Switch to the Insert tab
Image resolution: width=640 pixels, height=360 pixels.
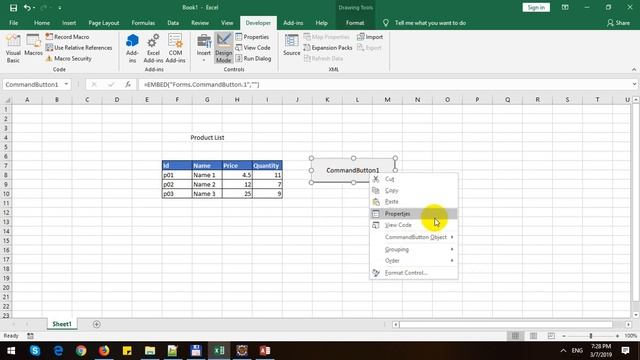69,23
